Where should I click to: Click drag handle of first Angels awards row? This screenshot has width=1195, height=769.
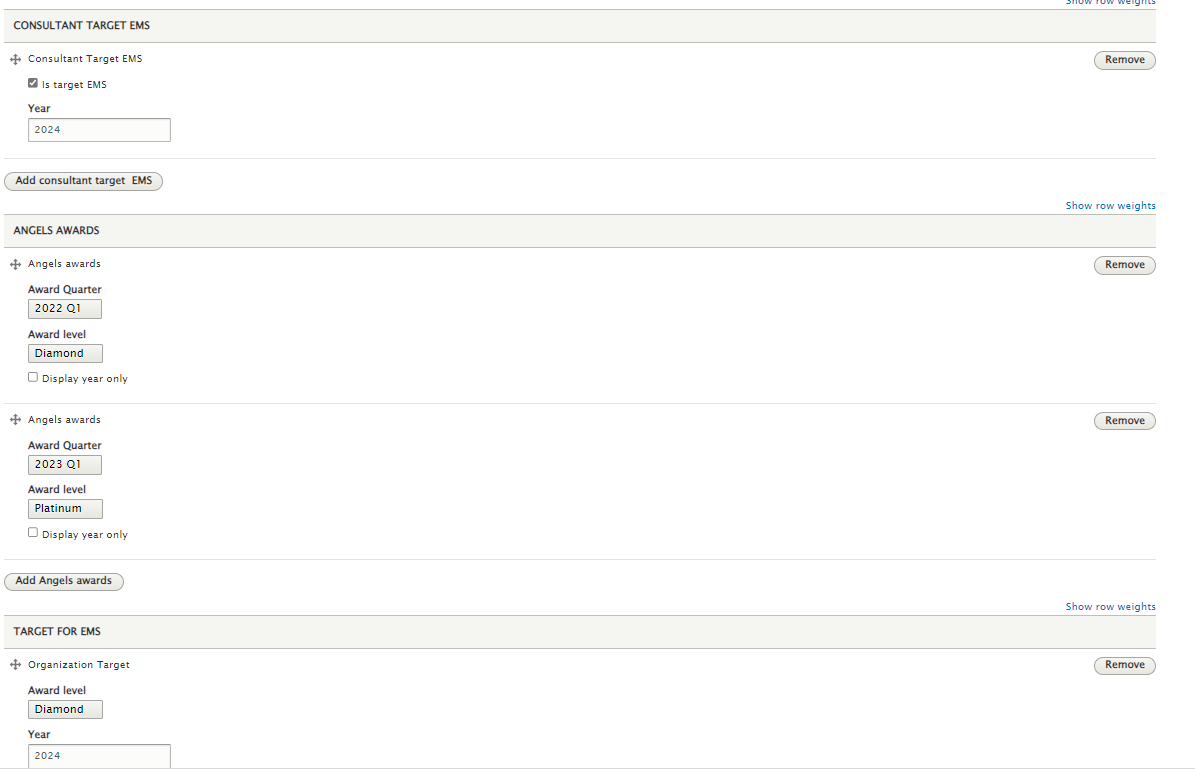pos(15,264)
